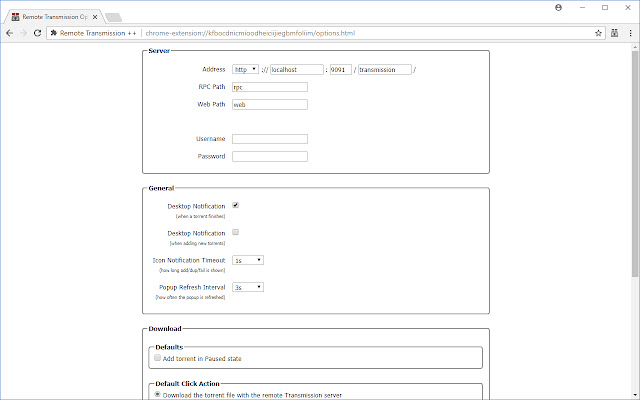Go back using the browser back arrow
Viewport: 640px width, 400px height.
tap(9, 33)
